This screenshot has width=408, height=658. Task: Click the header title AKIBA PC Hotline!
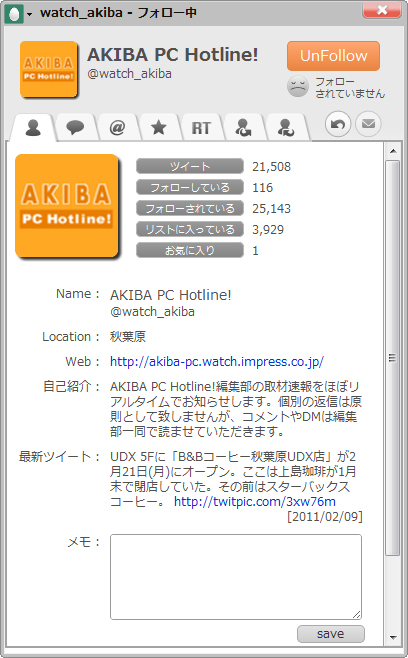(x=173, y=55)
